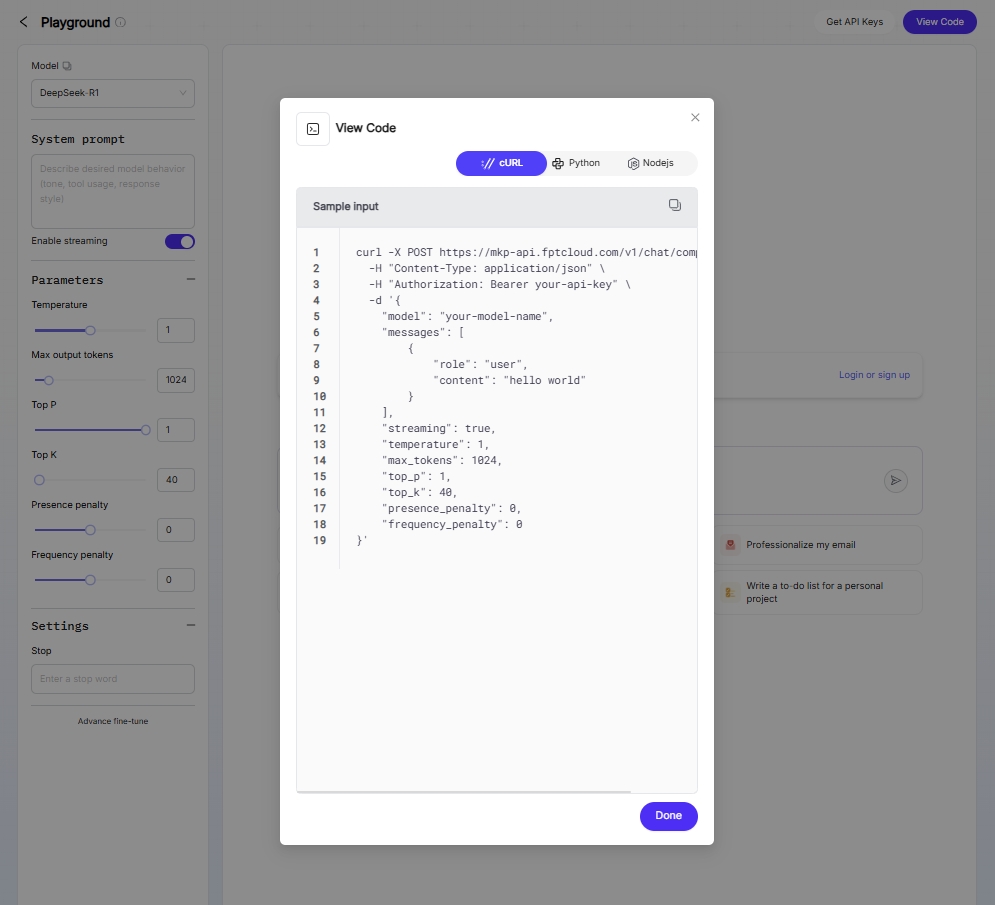
Task: Click the copy icon beside Model label
Action: tap(67, 66)
